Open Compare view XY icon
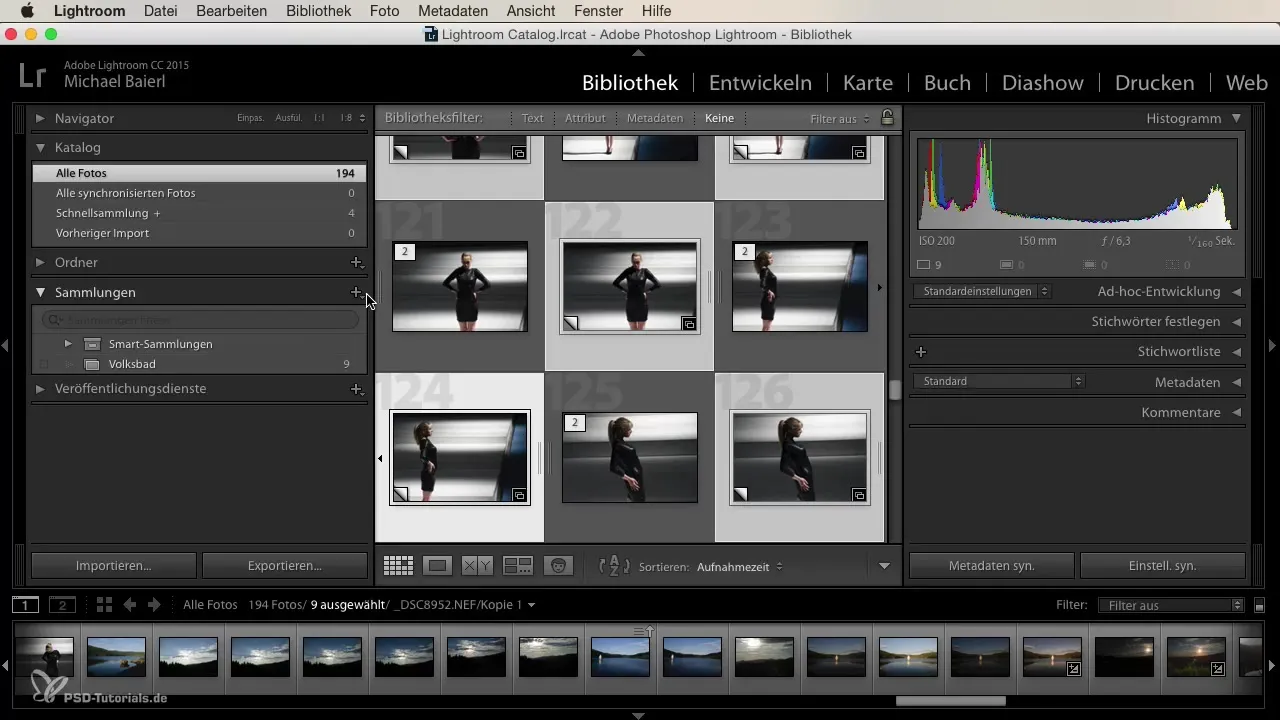Viewport: 1280px width, 720px height. click(477, 566)
